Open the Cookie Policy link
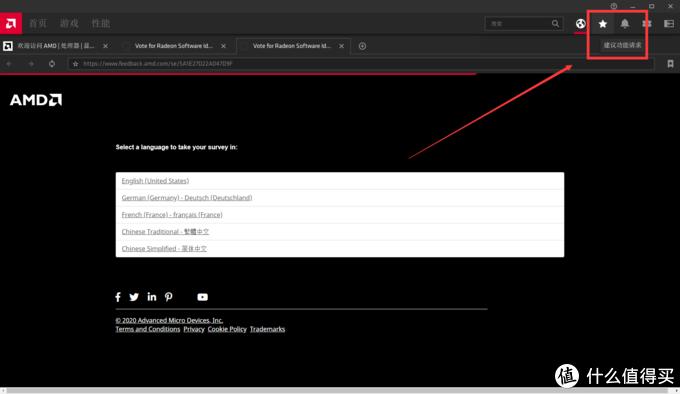Screen dimensions: 680x394 tap(227, 329)
